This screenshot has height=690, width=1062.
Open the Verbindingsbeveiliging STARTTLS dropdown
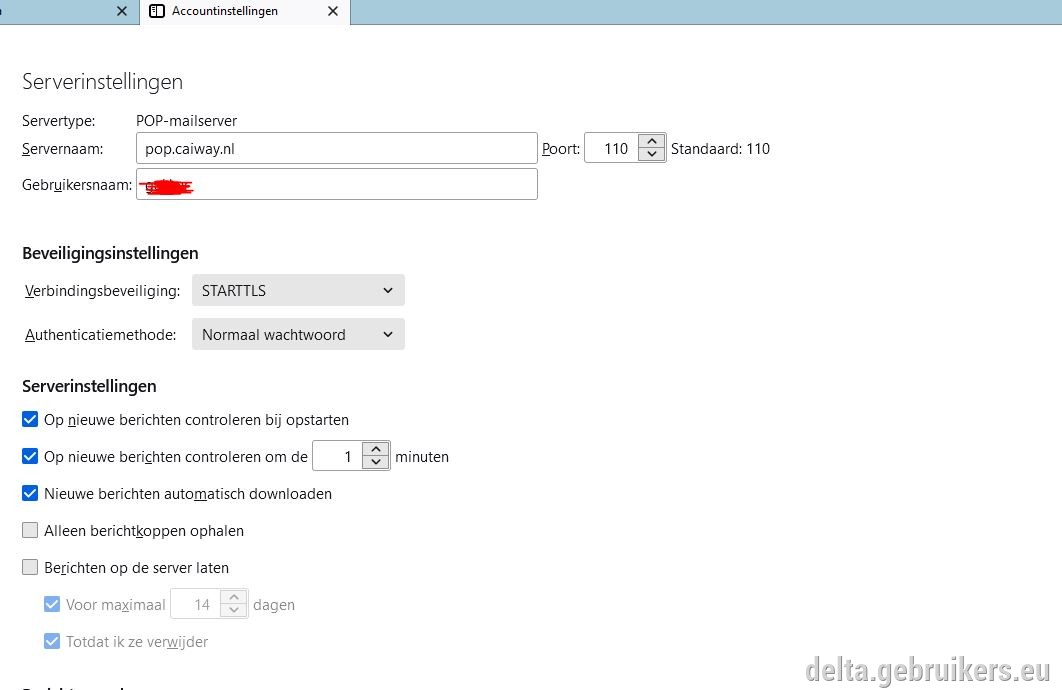(298, 290)
